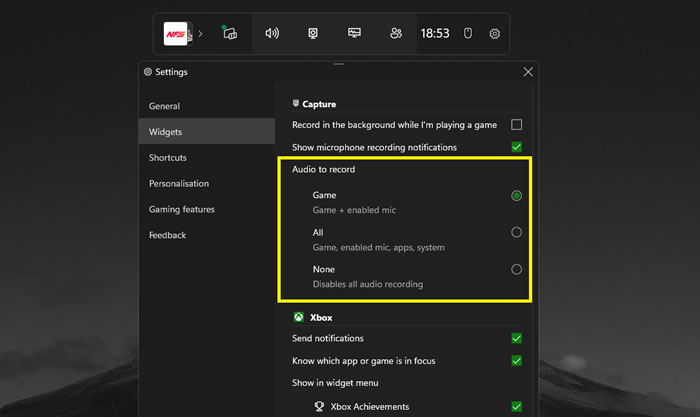Select the General settings tab
The width and height of the screenshot is (700, 417).
(x=207, y=106)
